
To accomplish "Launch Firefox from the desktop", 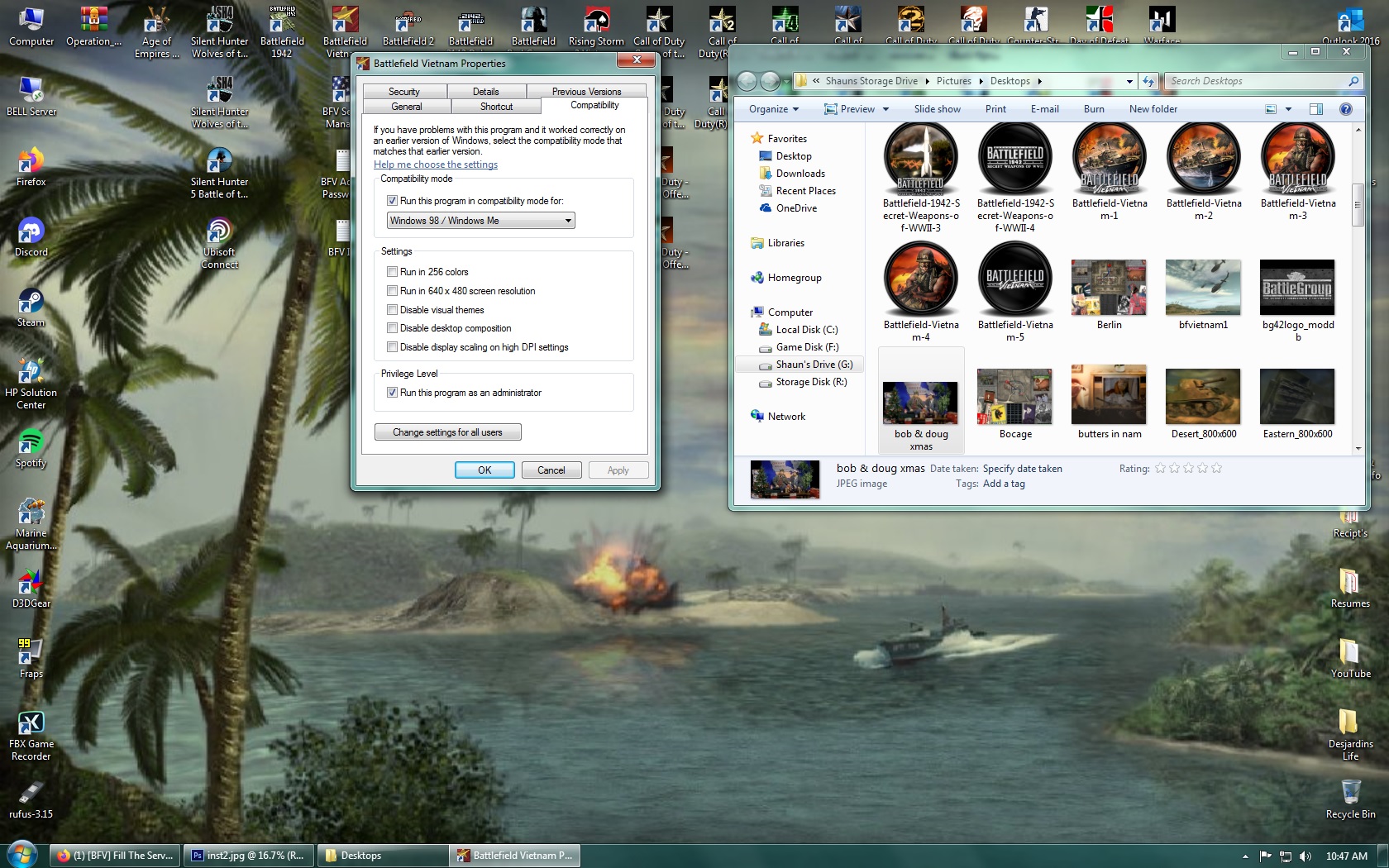I will 31,167.
